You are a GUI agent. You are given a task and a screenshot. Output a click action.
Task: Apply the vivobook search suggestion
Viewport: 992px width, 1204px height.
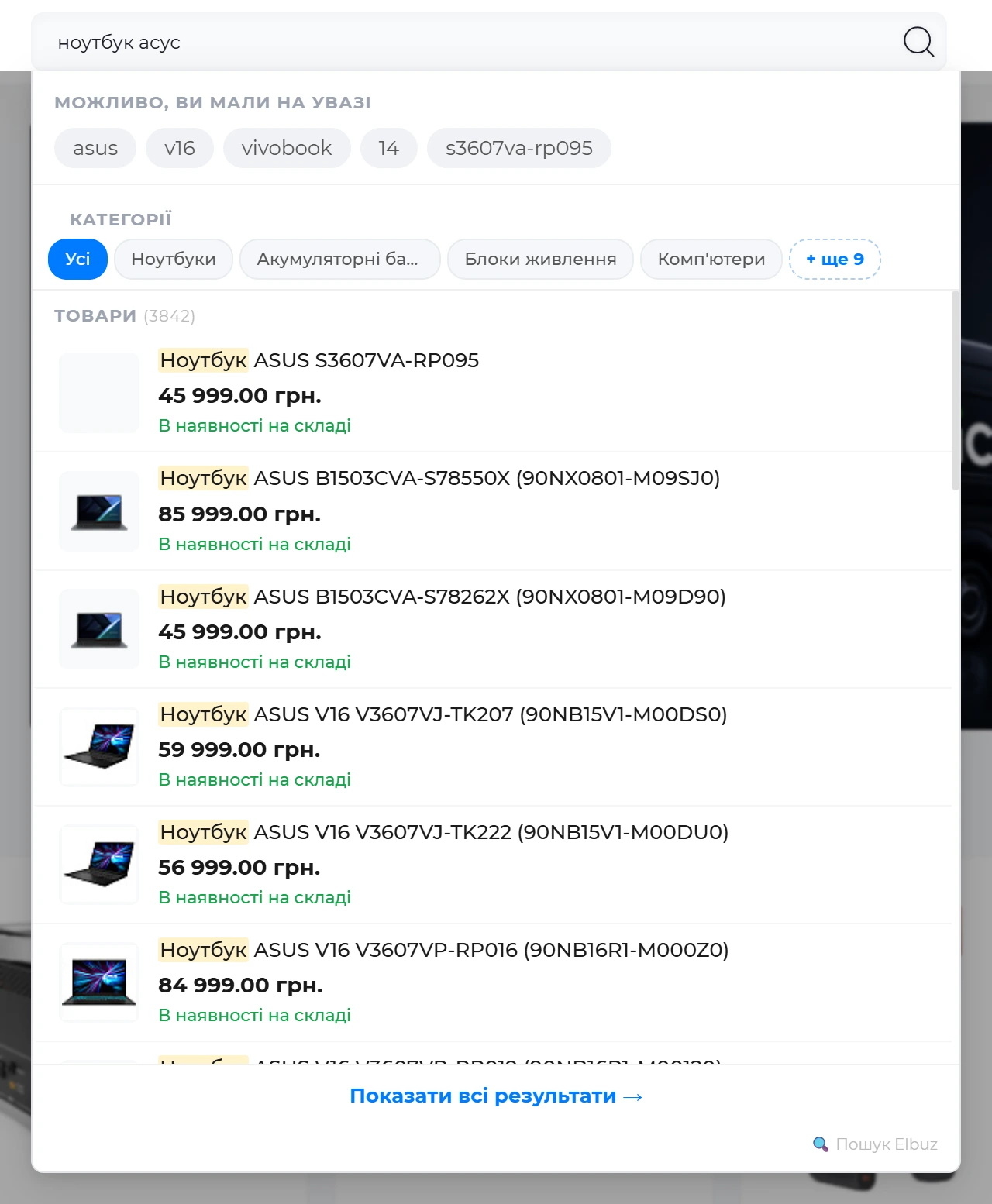tap(287, 148)
